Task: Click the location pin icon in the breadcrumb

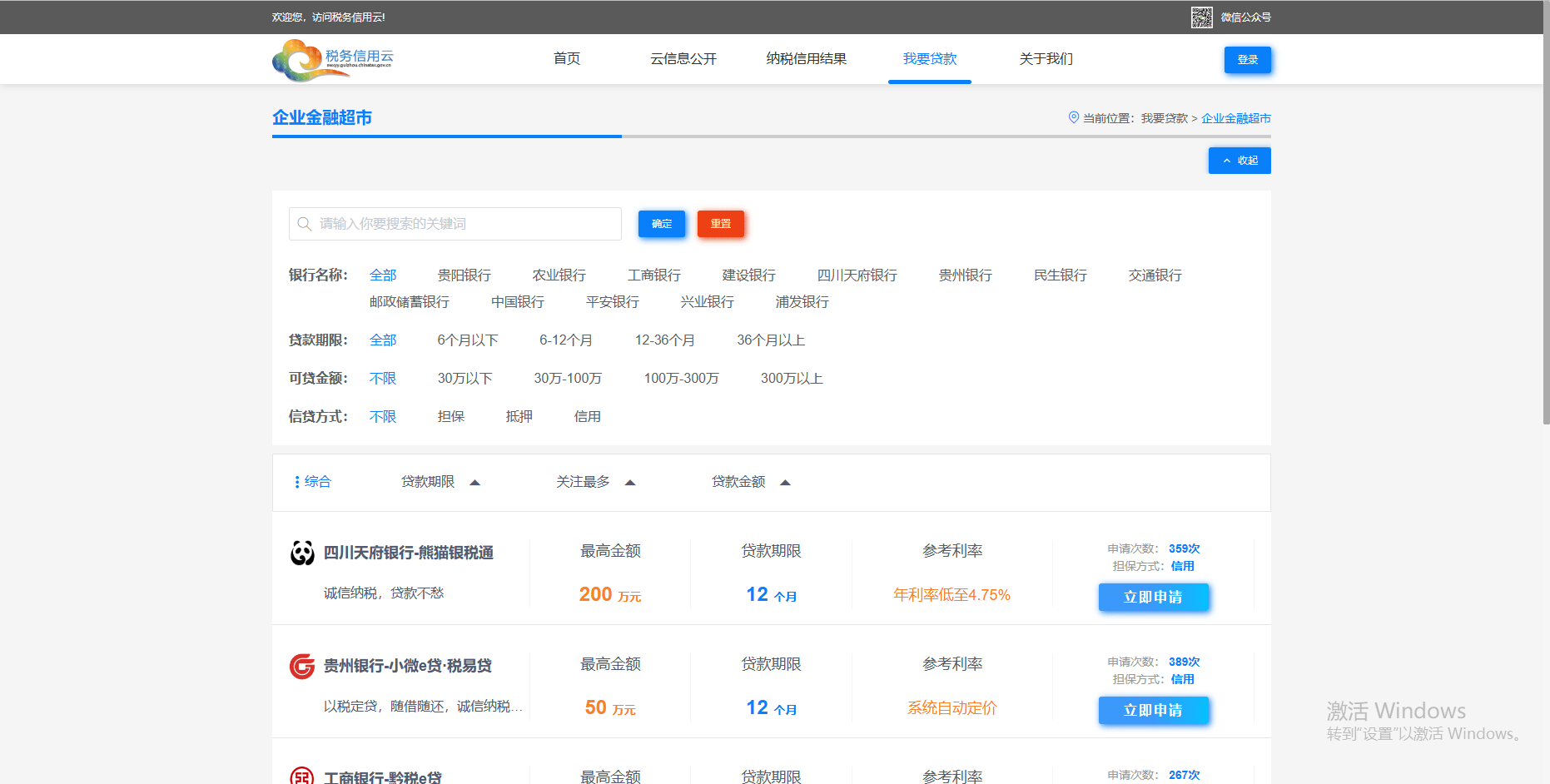Action: [x=1073, y=117]
